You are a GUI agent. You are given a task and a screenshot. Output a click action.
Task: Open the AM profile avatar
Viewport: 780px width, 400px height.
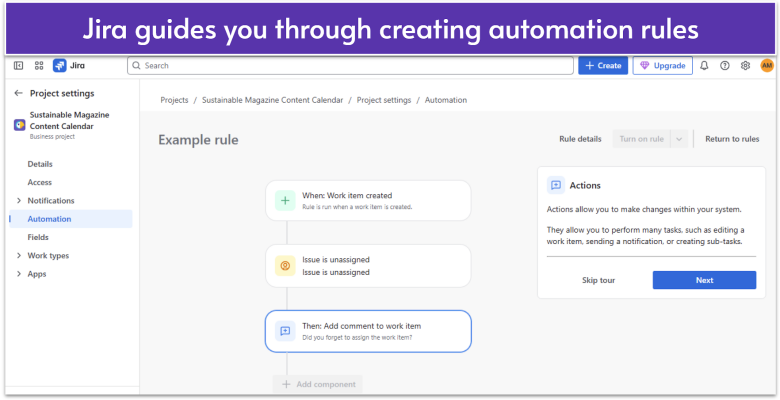click(767, 66)
